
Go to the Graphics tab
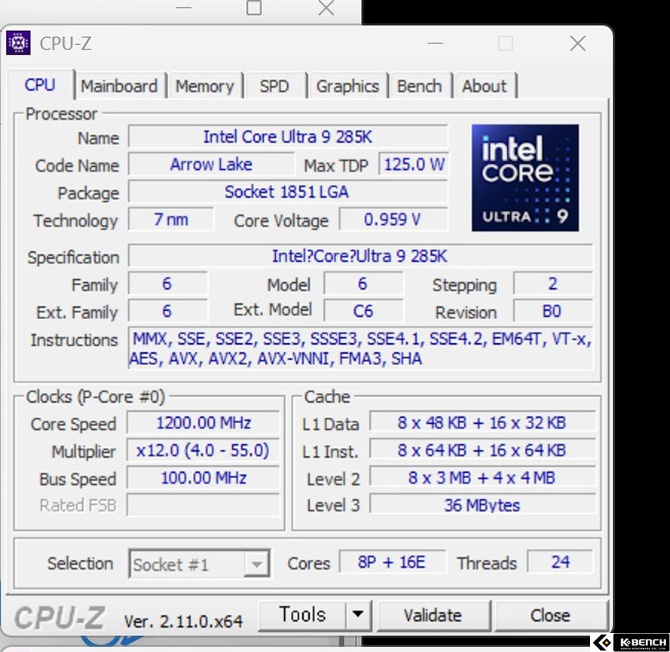pyautogui.click(x=347, y=86)
